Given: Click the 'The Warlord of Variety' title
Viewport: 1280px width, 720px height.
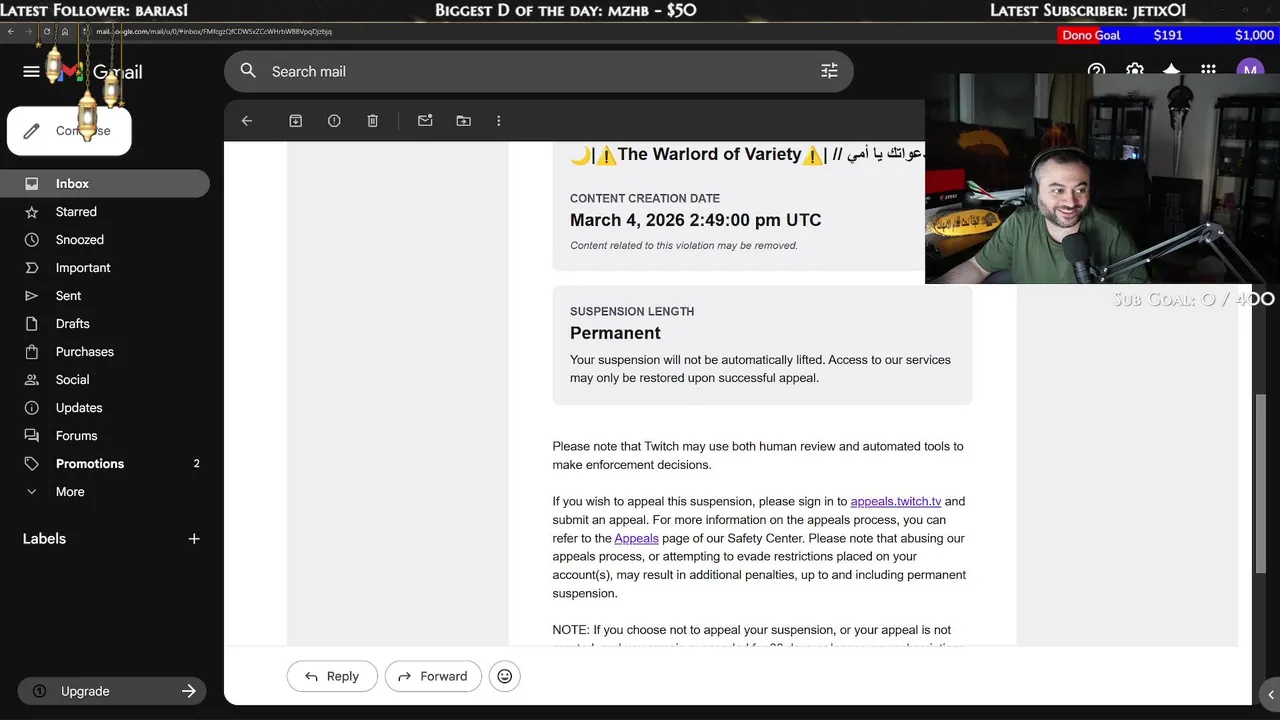Looking at the screenshot, I should [x=709, y=155].
